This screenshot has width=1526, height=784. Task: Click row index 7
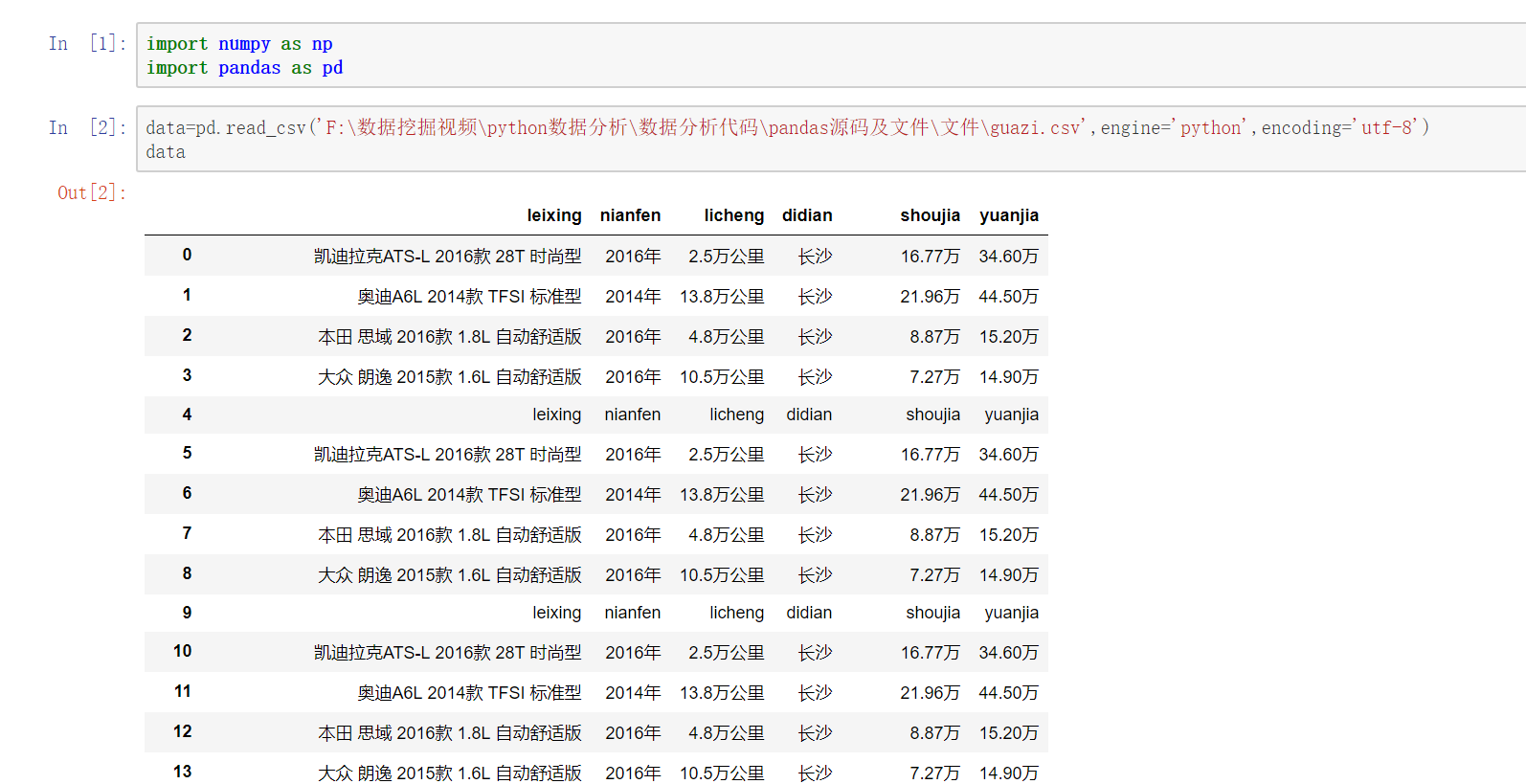(187, 533)
